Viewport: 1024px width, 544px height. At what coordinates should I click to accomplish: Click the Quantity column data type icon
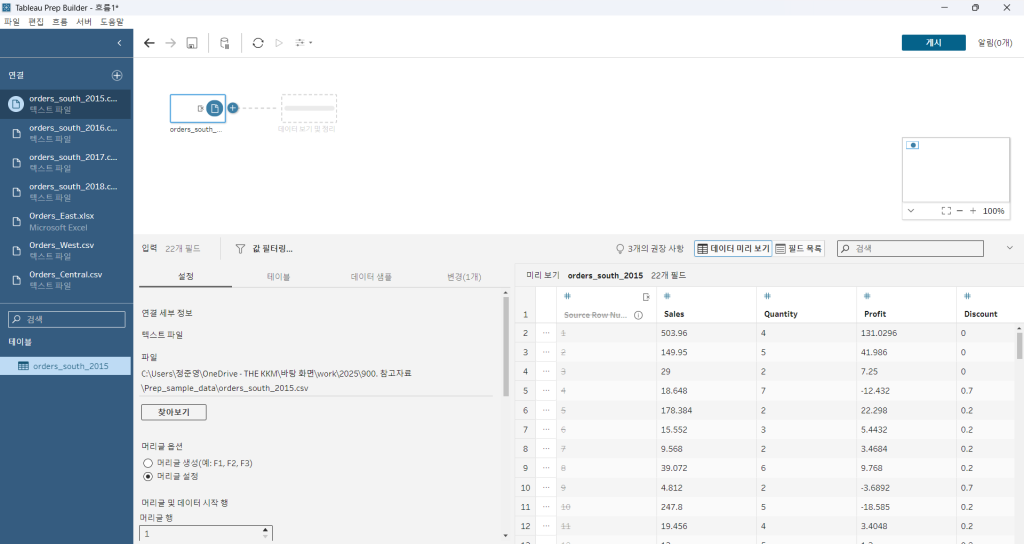(767, 296)
